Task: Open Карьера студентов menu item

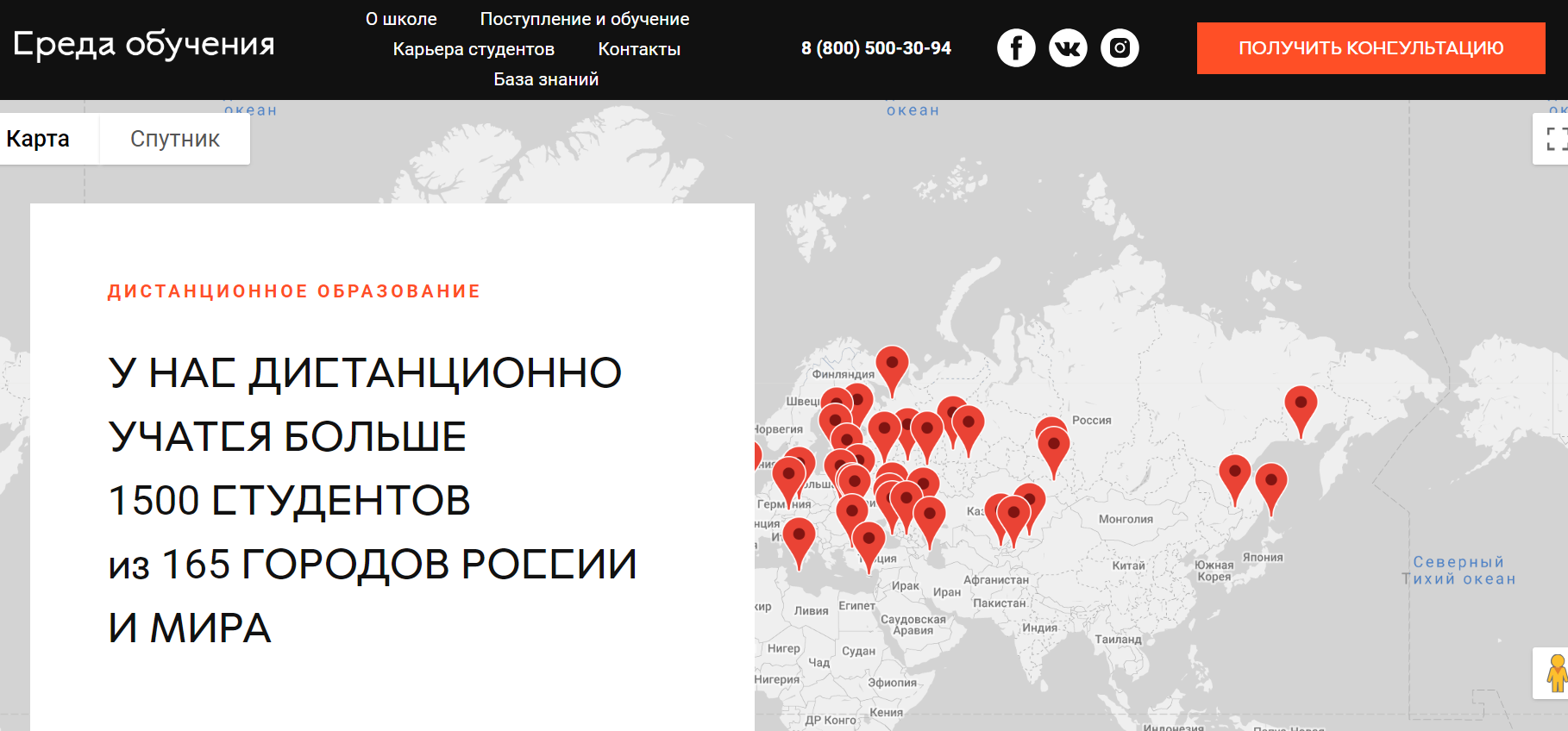Action: tap(474, 49)
